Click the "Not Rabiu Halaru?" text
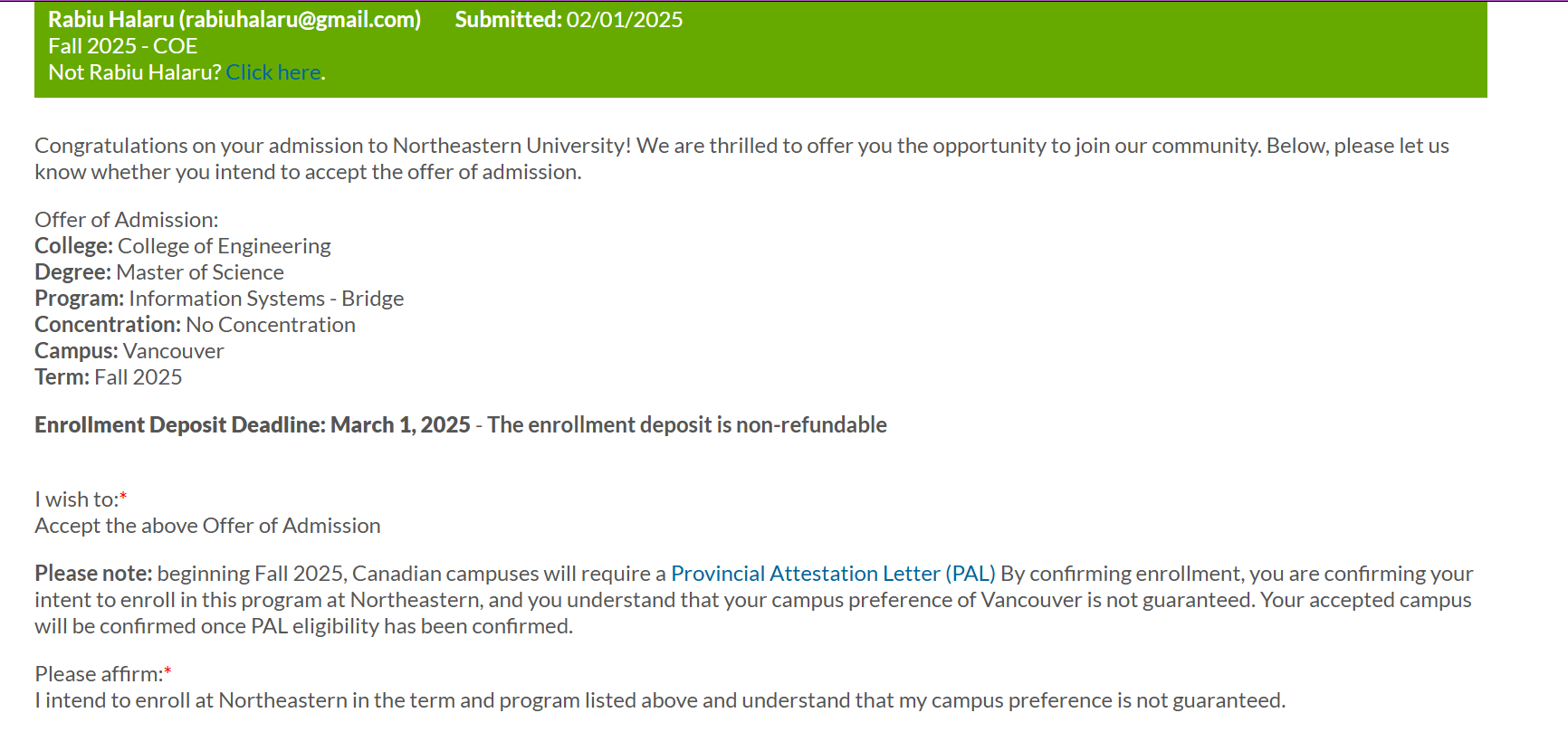Image resolution: width=1568 pixels, height=732 pixels. pos(134,72)
